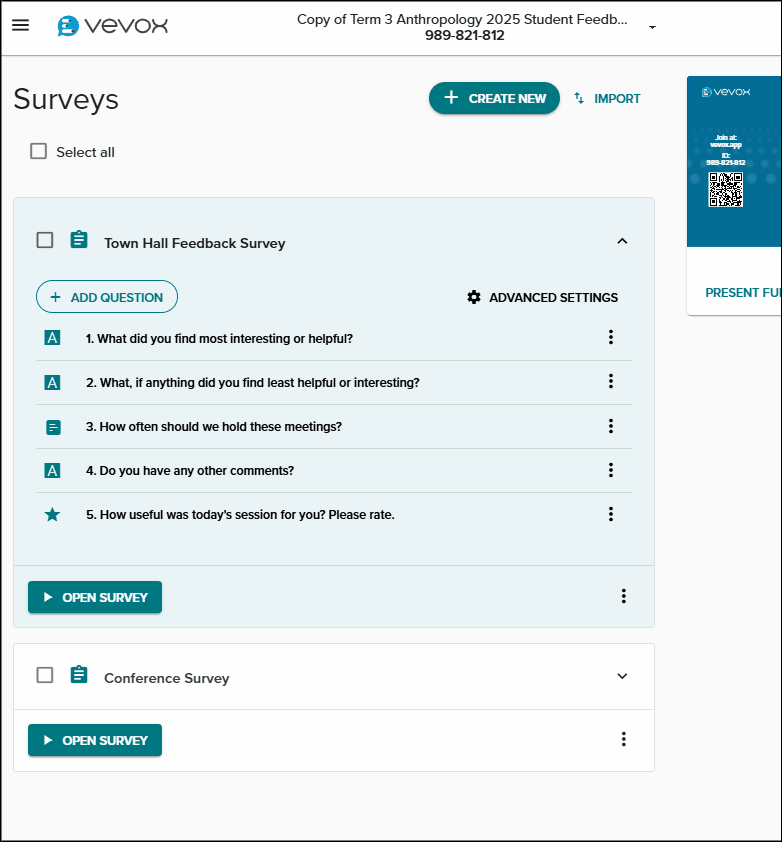Click the survey clipboard icon for Conference Survey
782x842 pixels.
pos(78,674)
